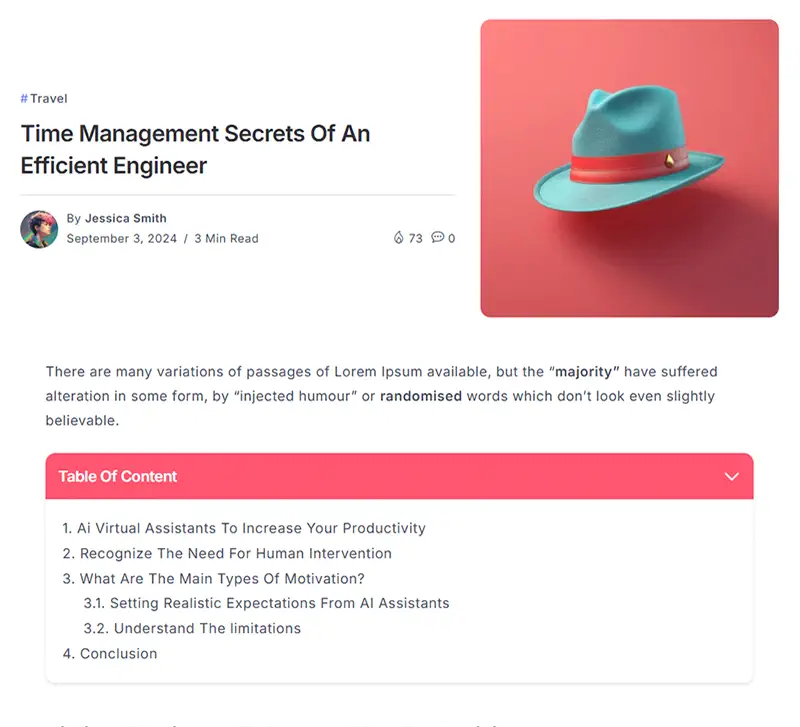Click the 3 Min Read label

[x=227, y=238]
